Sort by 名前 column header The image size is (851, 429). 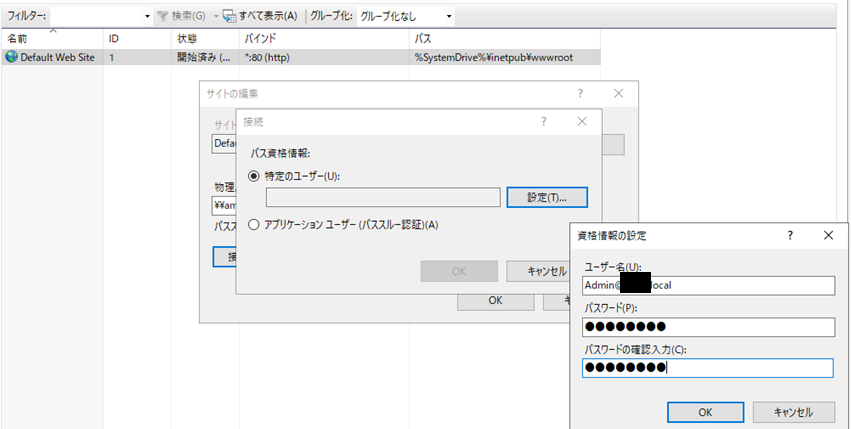(52, 39)
